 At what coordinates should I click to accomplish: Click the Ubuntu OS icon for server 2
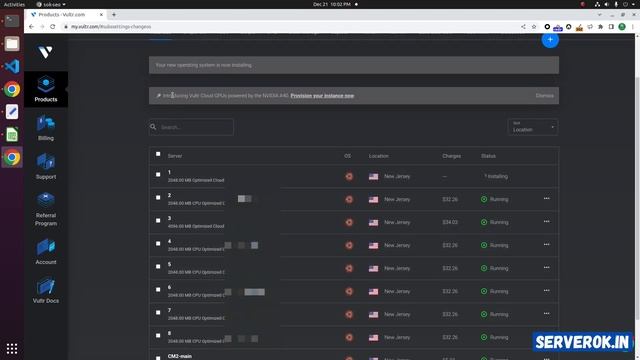349,199
